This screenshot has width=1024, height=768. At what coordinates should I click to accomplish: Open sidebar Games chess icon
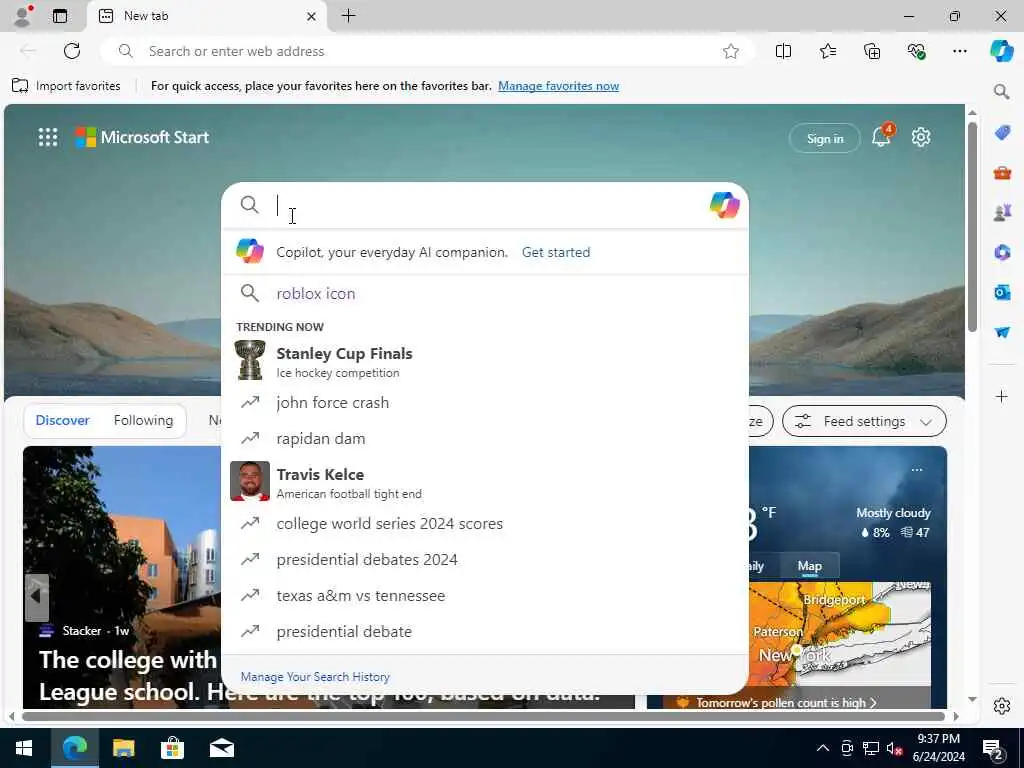[1002, 212]
